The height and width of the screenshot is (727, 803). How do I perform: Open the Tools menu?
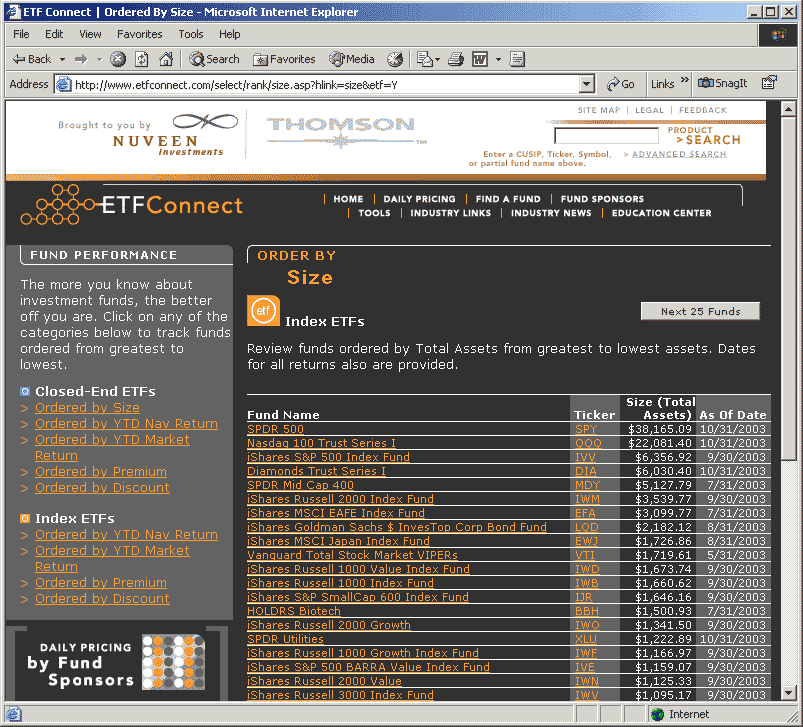pos(191,34)
